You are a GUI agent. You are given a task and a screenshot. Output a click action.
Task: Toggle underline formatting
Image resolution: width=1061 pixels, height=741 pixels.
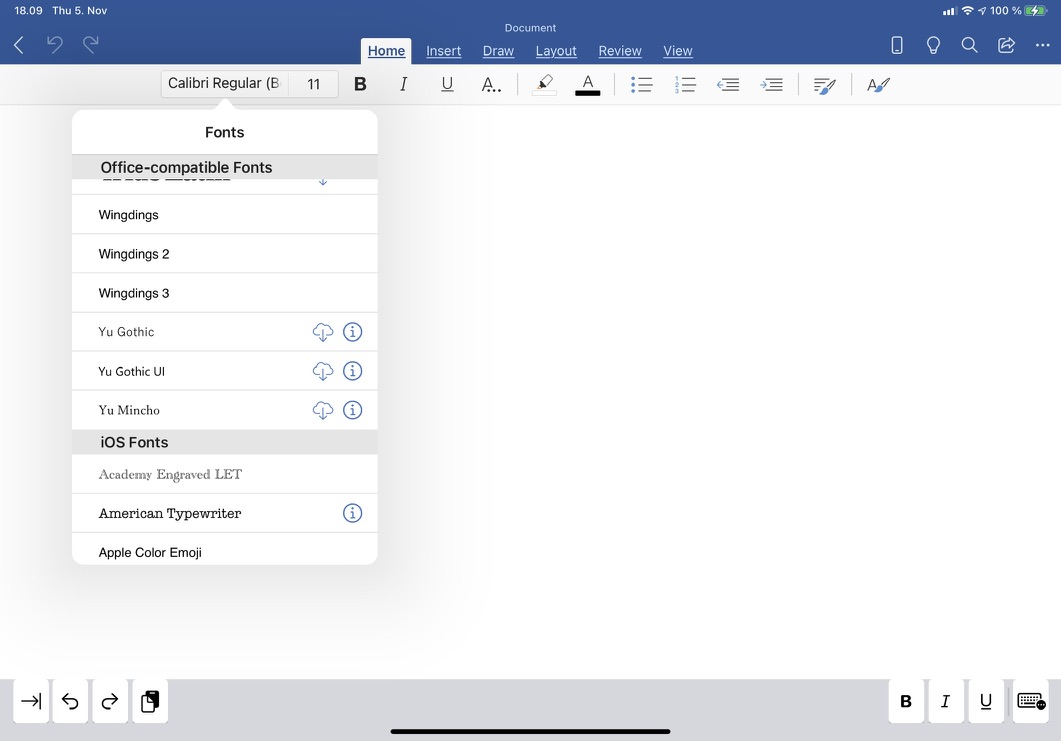[447, 84]
